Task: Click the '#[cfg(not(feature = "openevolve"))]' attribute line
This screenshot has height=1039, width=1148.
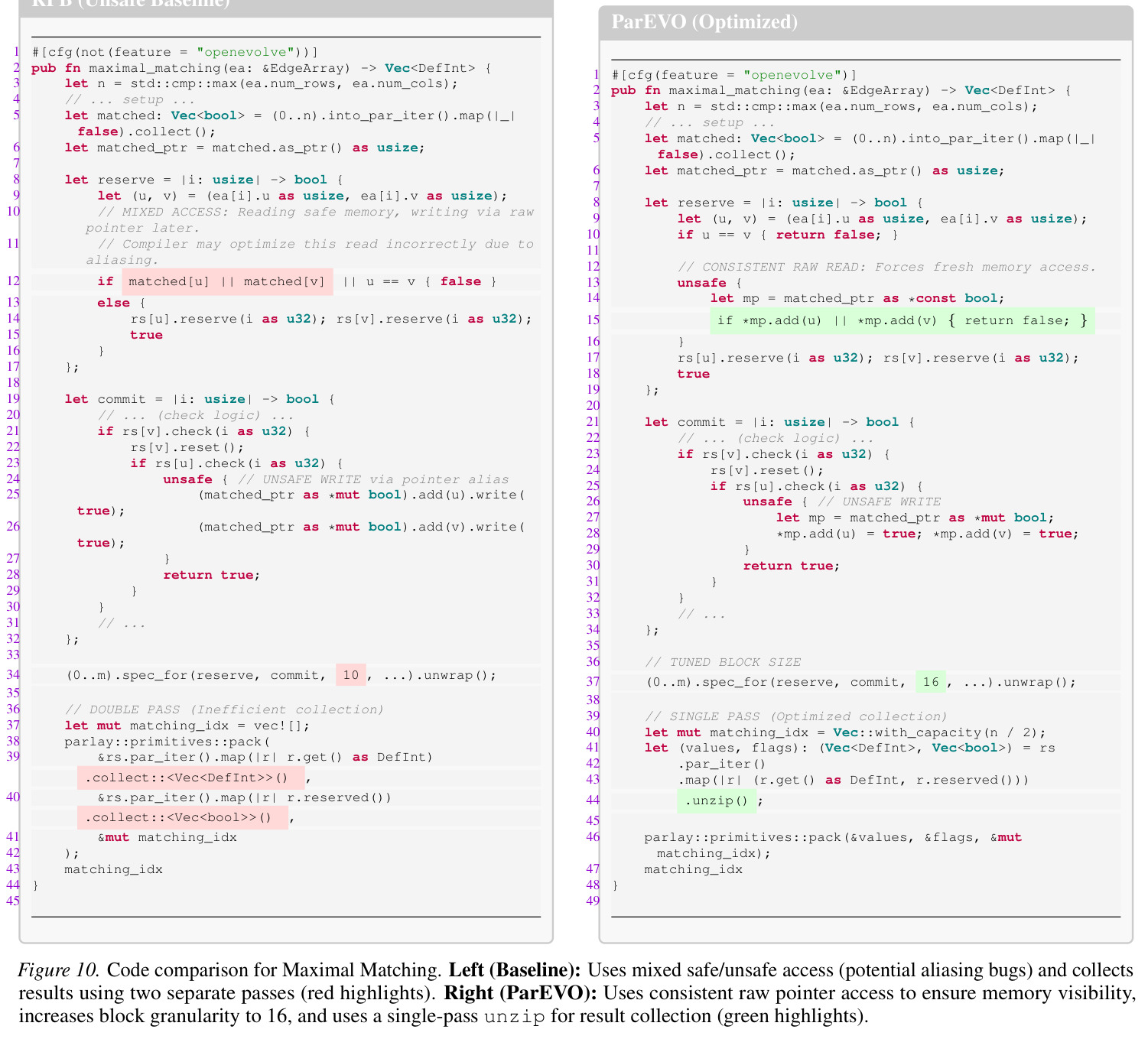Action: 175,52
